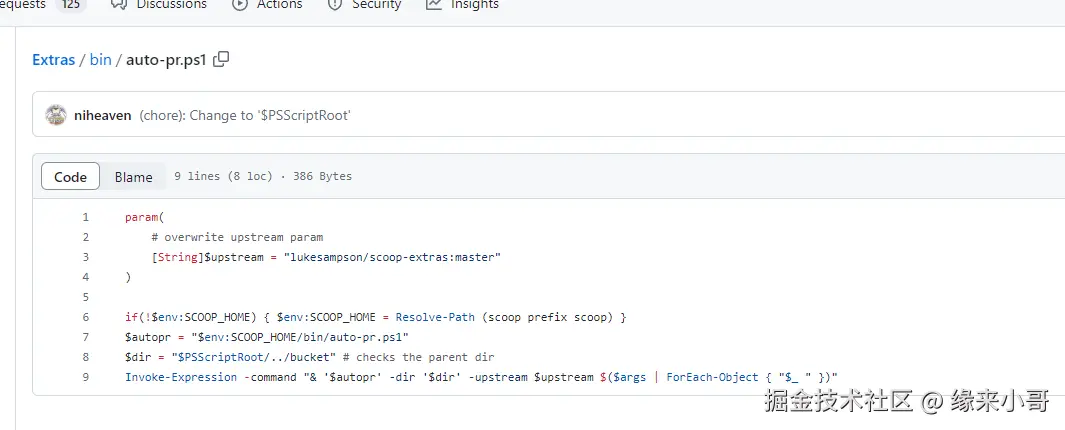Select line number 6
Viewport: 1065px width, 430px height.
point(86,317)
